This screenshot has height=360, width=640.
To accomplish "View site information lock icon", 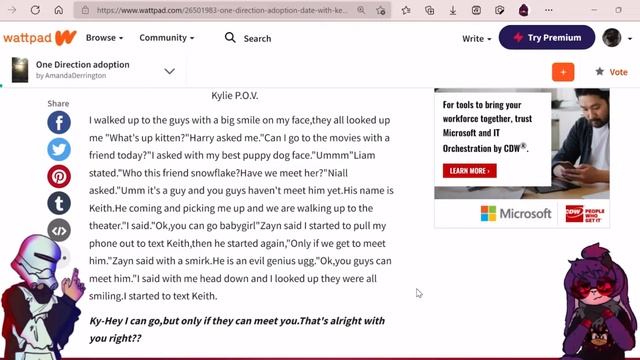I will pyautogui.click(x=85, y=10).
